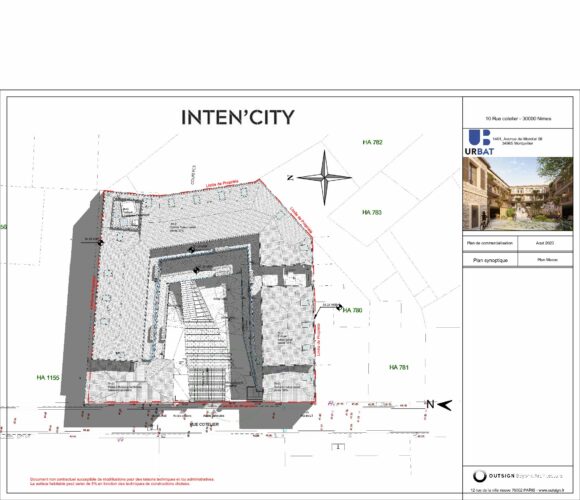Viewport: 580px width, 500px height.
Task: Click the Outsign circular logo
Action: [x=480, y=476]
